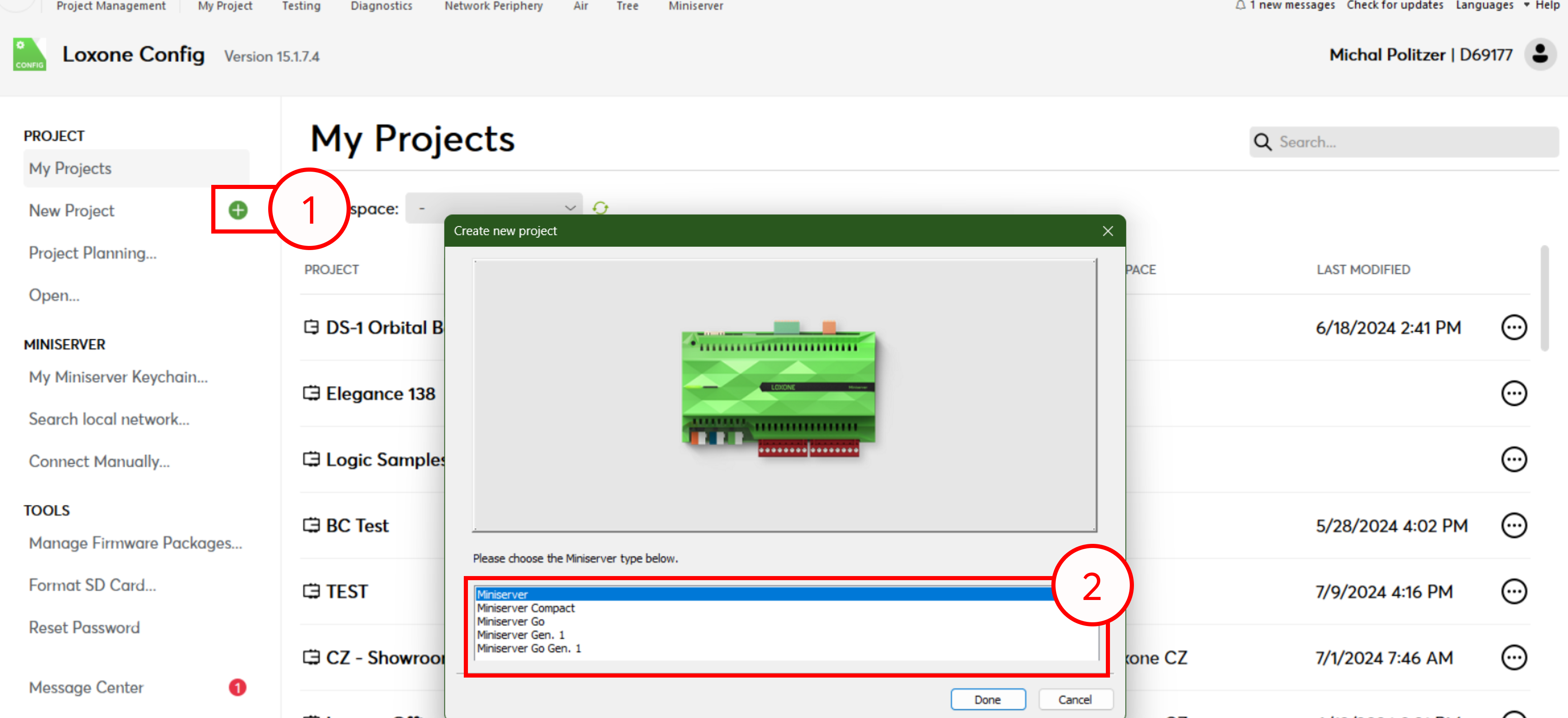Click Format SD Card...

[x=92, y=586]
